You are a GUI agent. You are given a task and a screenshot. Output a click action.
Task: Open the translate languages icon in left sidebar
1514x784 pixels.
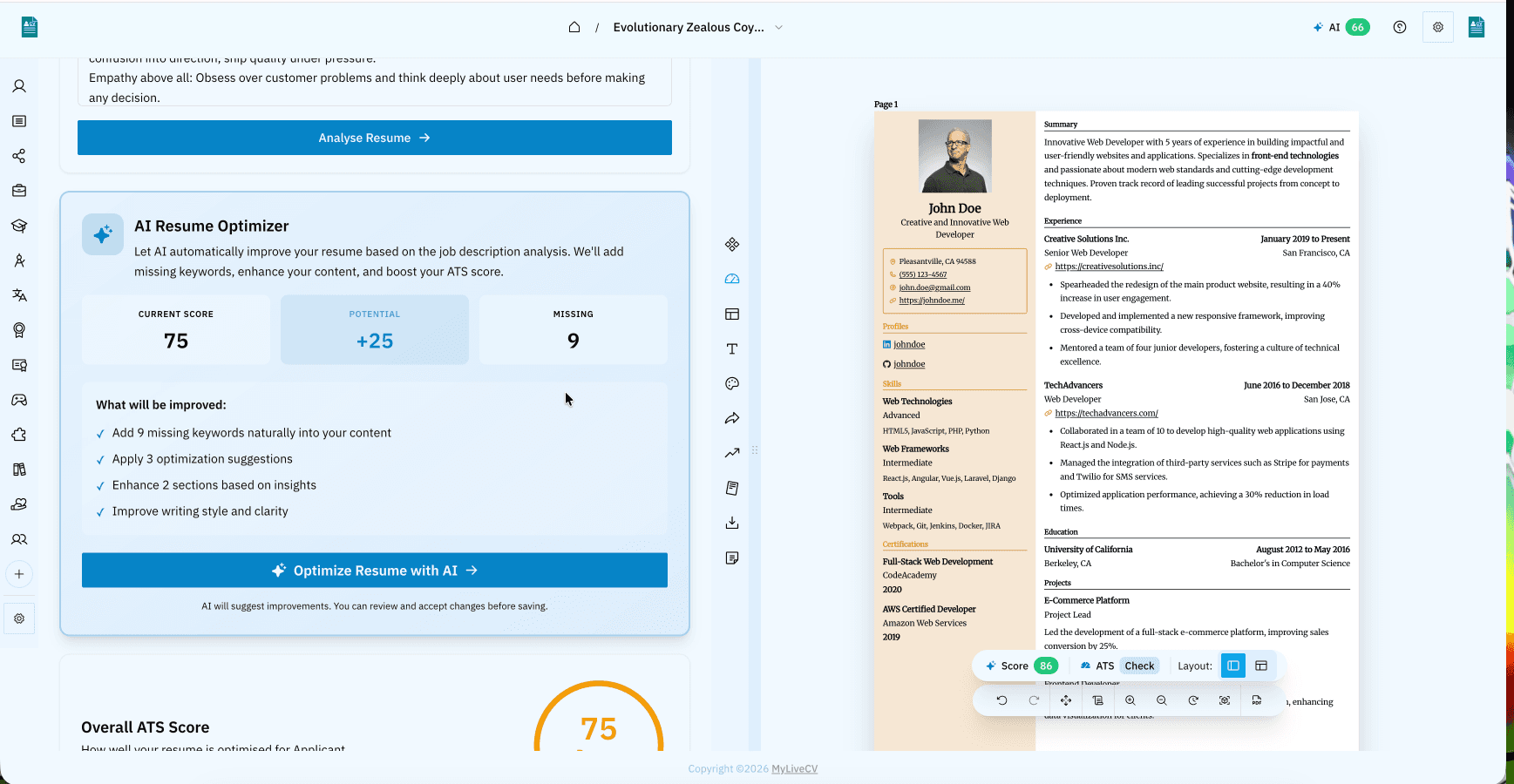coord(19,295)
